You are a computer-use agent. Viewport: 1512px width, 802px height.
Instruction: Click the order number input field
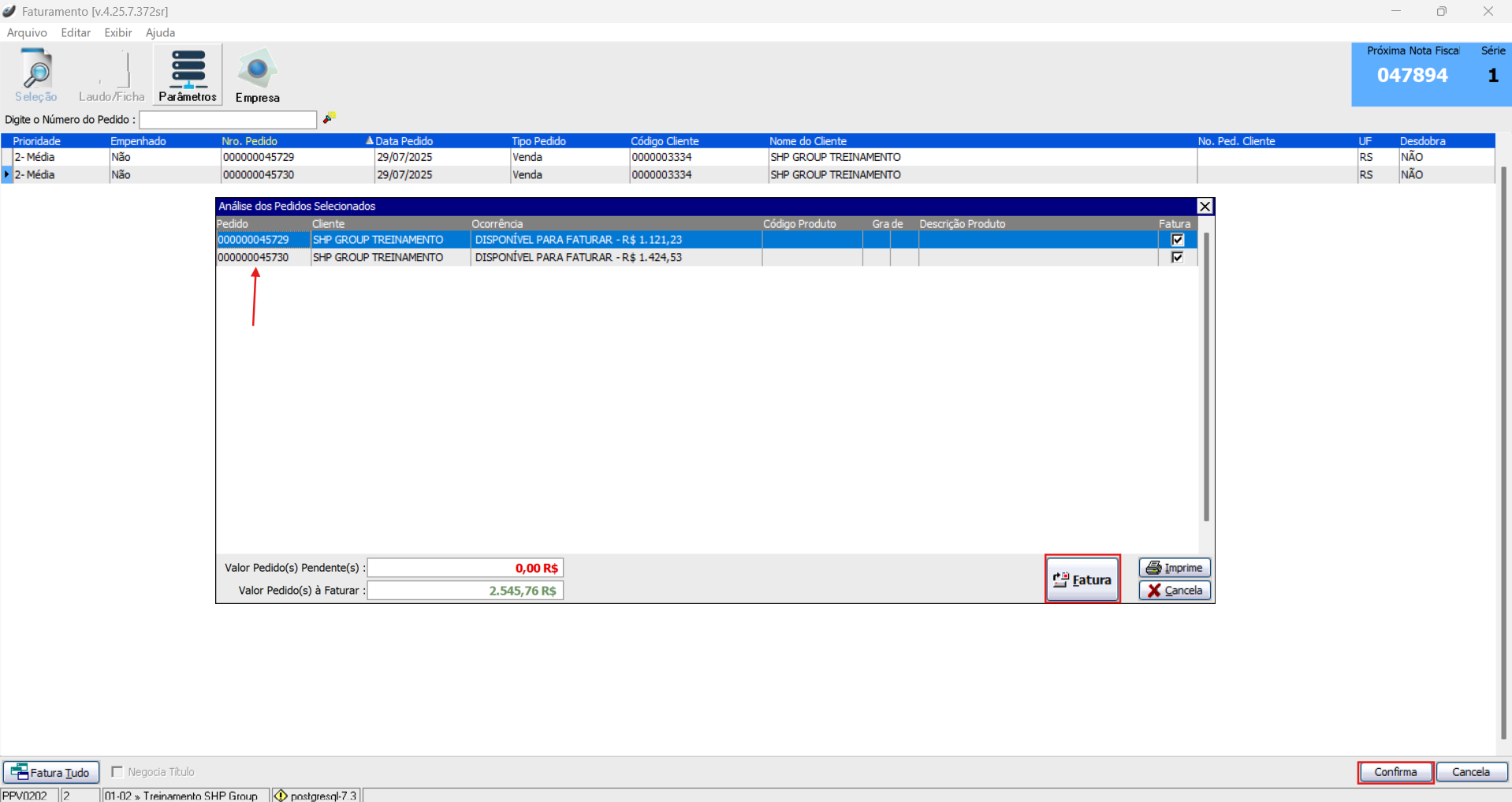point(228,120)
